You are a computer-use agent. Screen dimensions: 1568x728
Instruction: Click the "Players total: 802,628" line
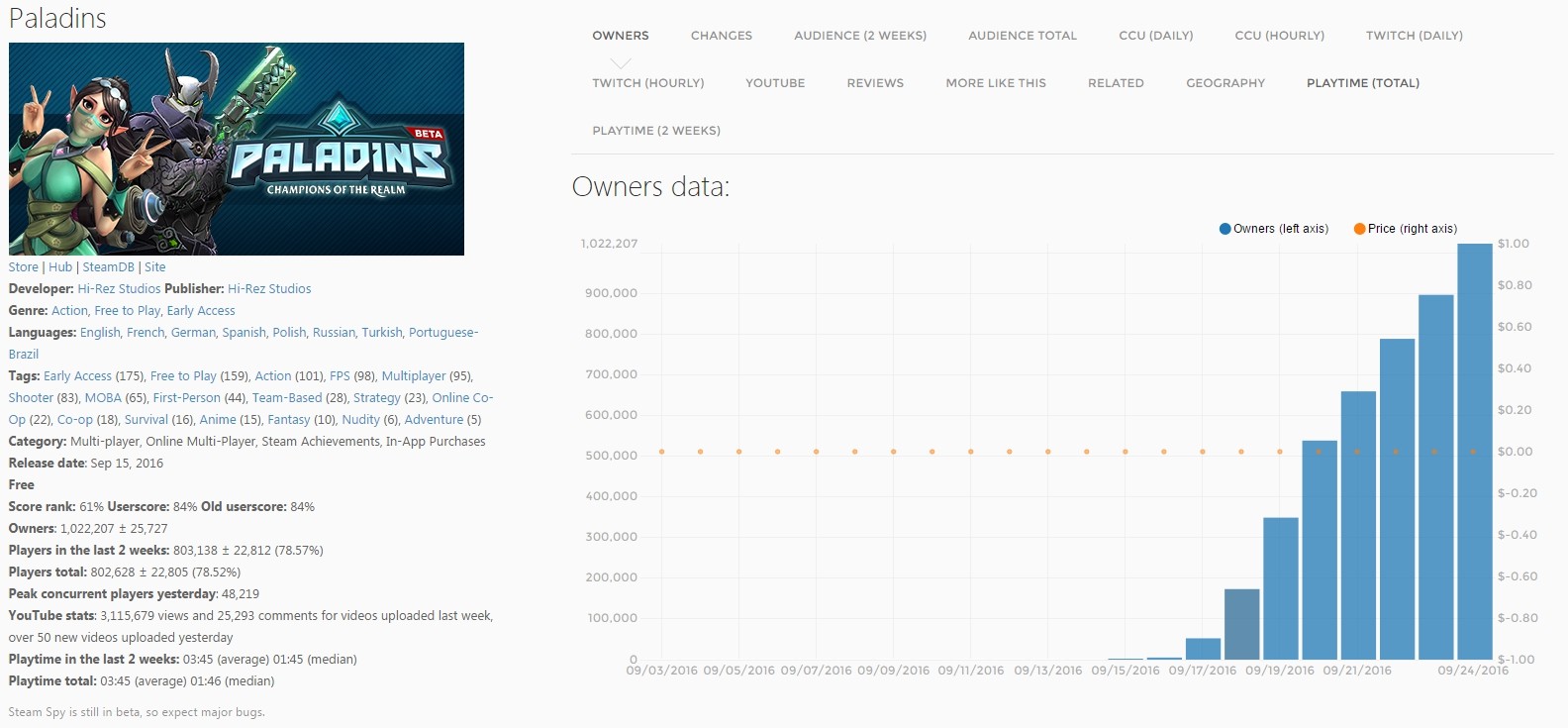tap(125, 572)
